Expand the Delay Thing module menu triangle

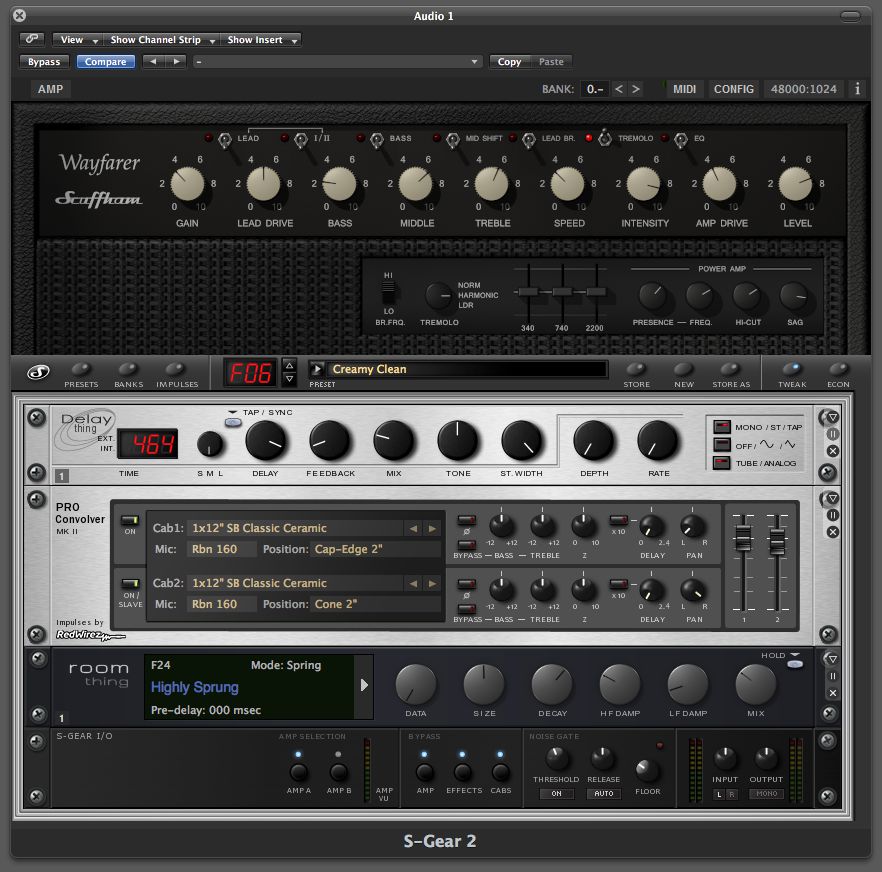833,417
